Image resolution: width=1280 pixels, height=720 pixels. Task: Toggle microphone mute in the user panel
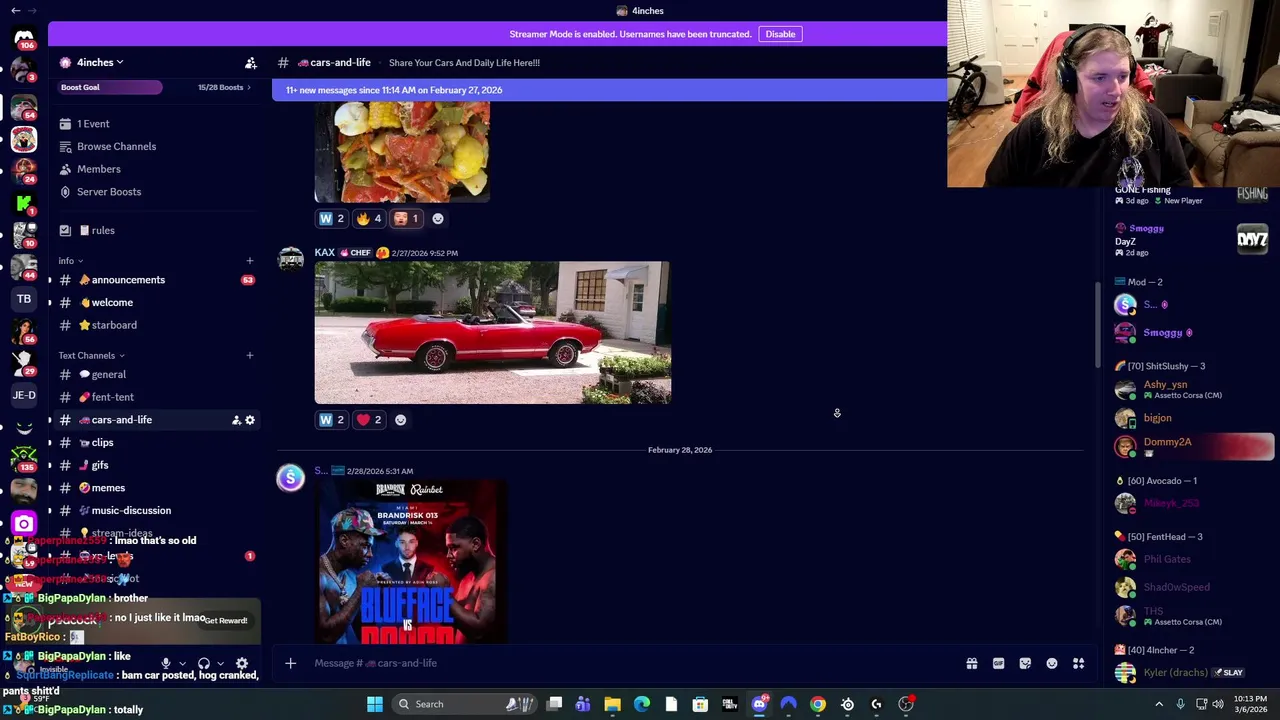click(166, 663)
